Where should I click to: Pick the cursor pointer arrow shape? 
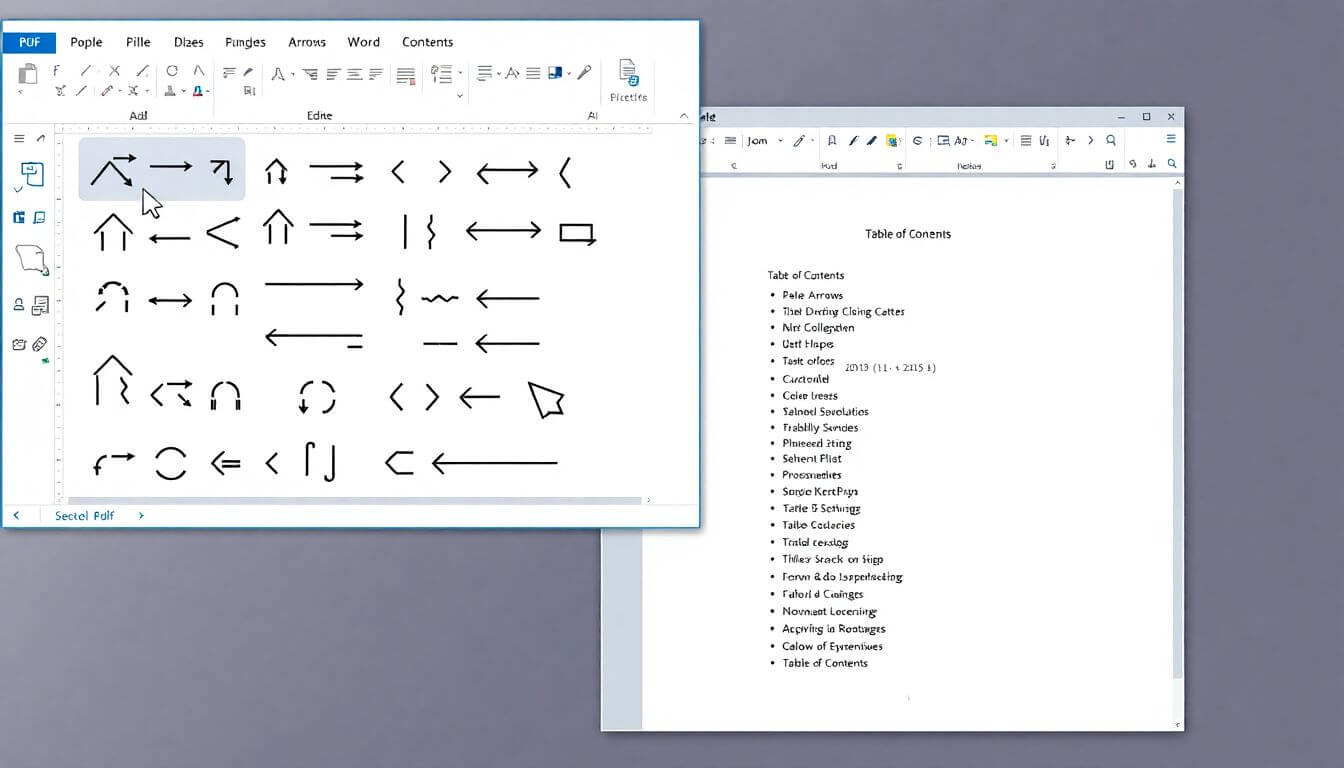click(546, 399)
